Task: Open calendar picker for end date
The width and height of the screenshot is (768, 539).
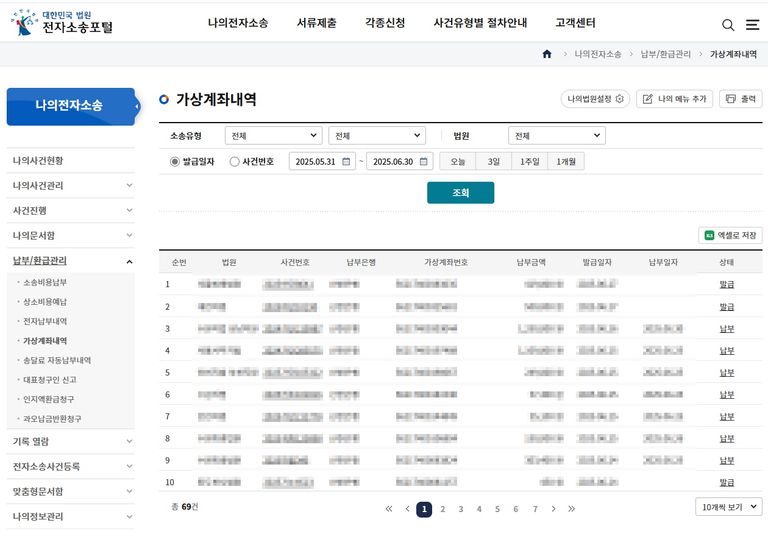Action: coord(424,161)
